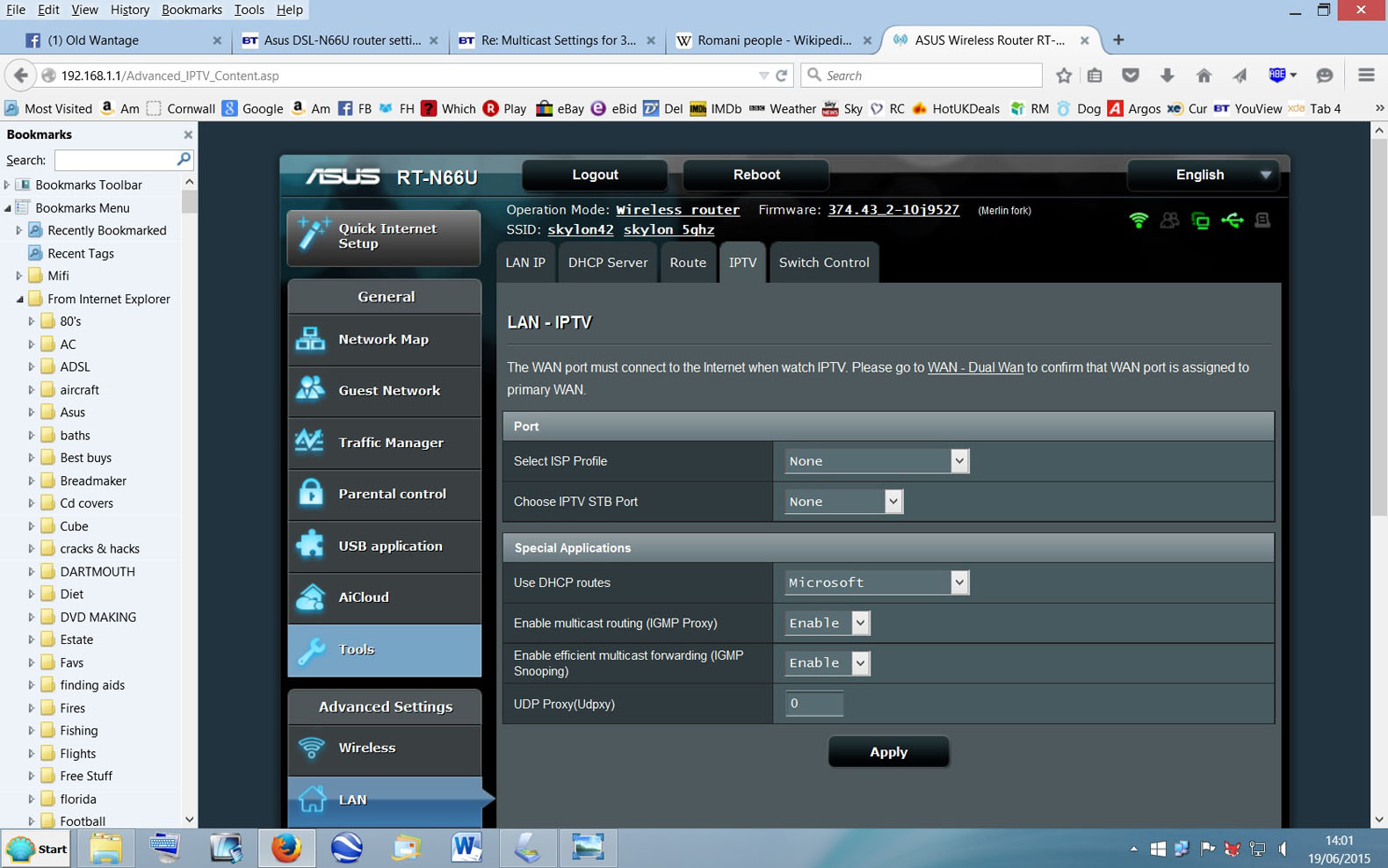The height and width of the screenshot is (868, 1388).
Task: Click Firefox bookmark star icon
Action: coord(1063,76)
